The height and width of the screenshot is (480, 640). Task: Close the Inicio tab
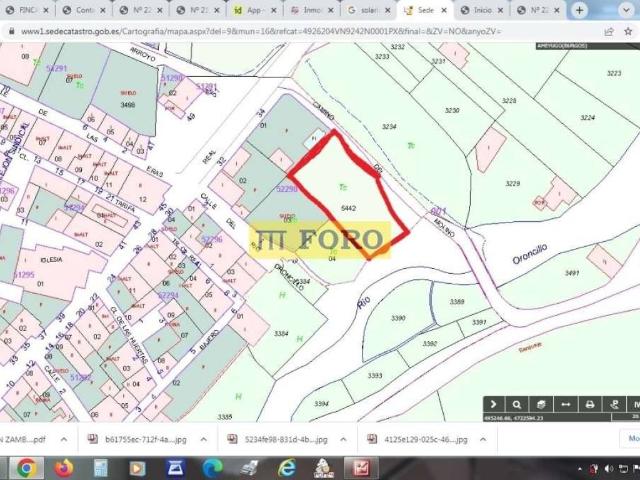[x=500, y=11]
